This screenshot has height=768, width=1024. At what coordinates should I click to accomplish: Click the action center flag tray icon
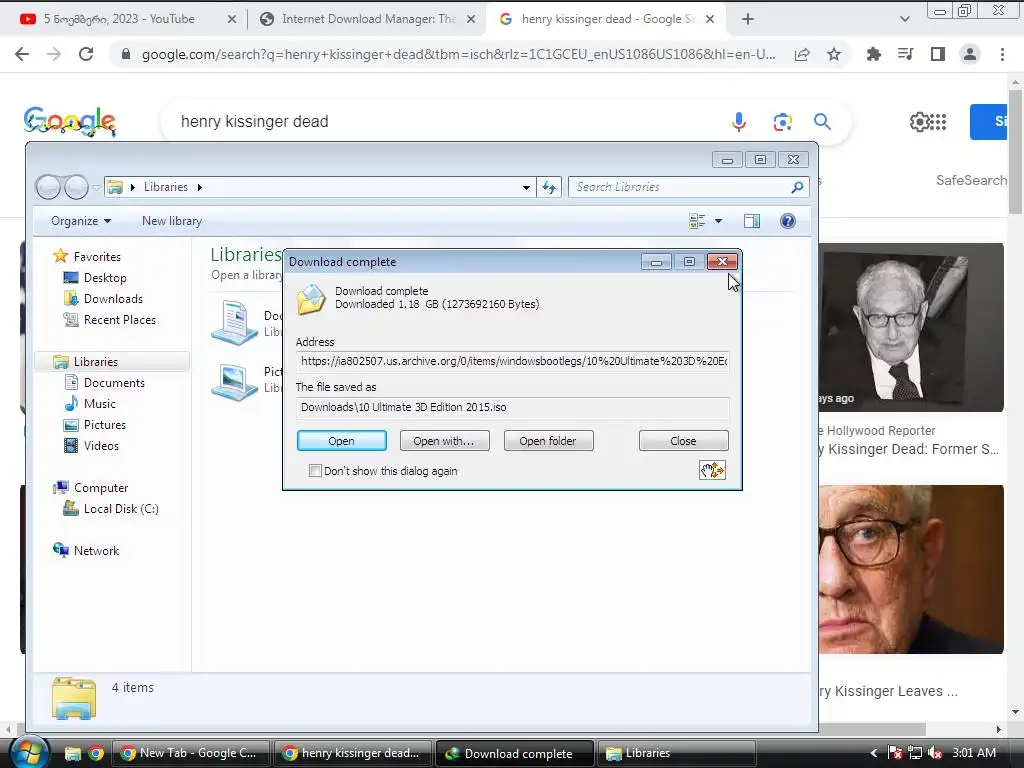(895, 753)
